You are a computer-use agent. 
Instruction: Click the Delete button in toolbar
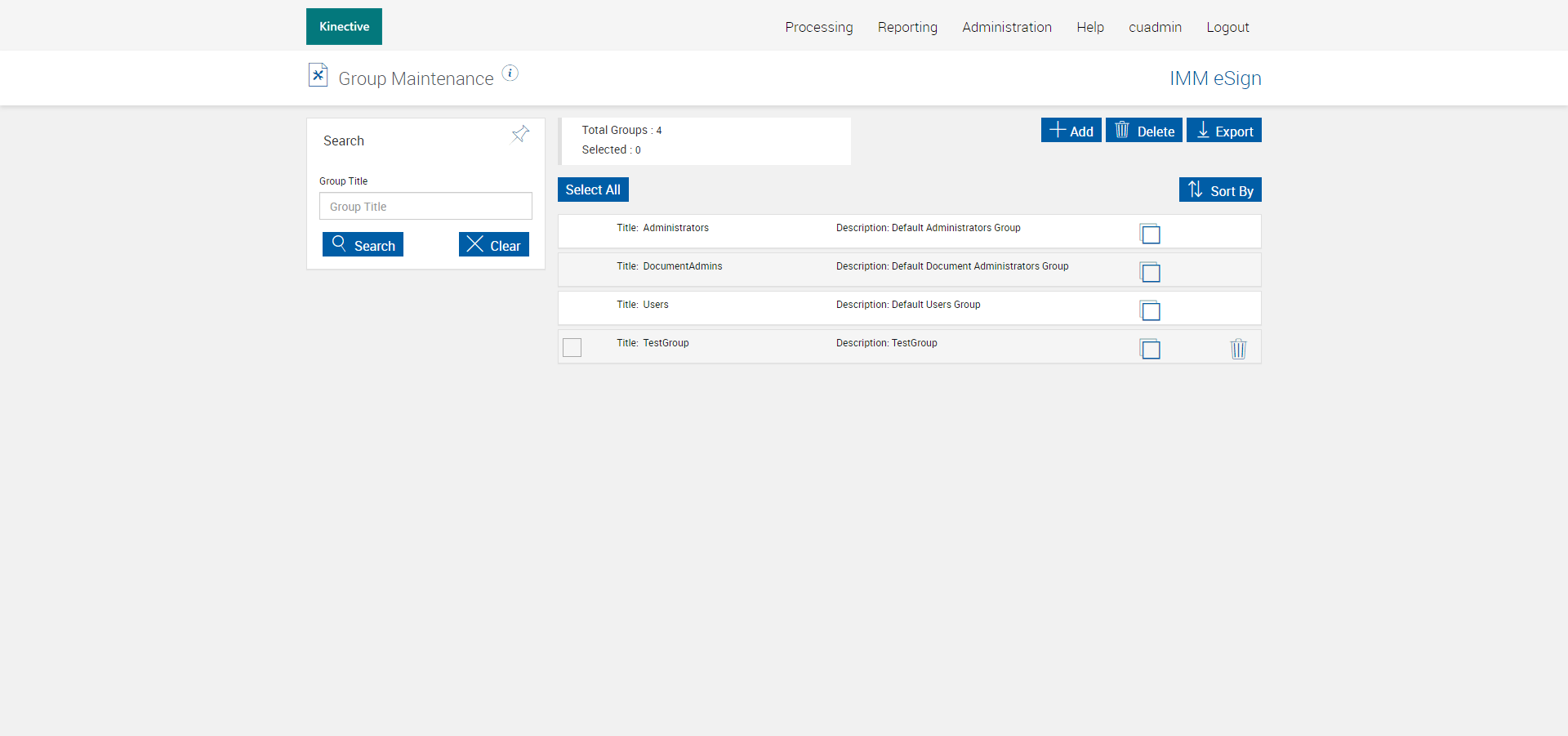[x=1144, y=130]
